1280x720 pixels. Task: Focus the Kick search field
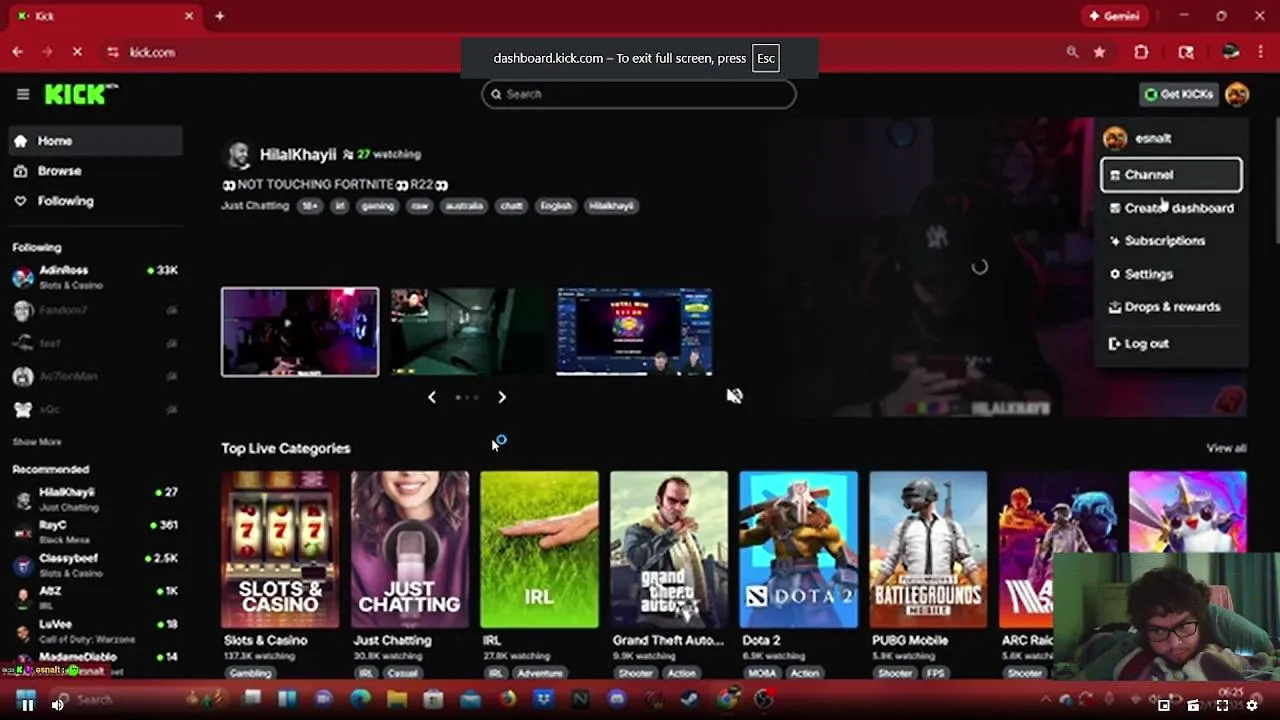pos(639,94)
